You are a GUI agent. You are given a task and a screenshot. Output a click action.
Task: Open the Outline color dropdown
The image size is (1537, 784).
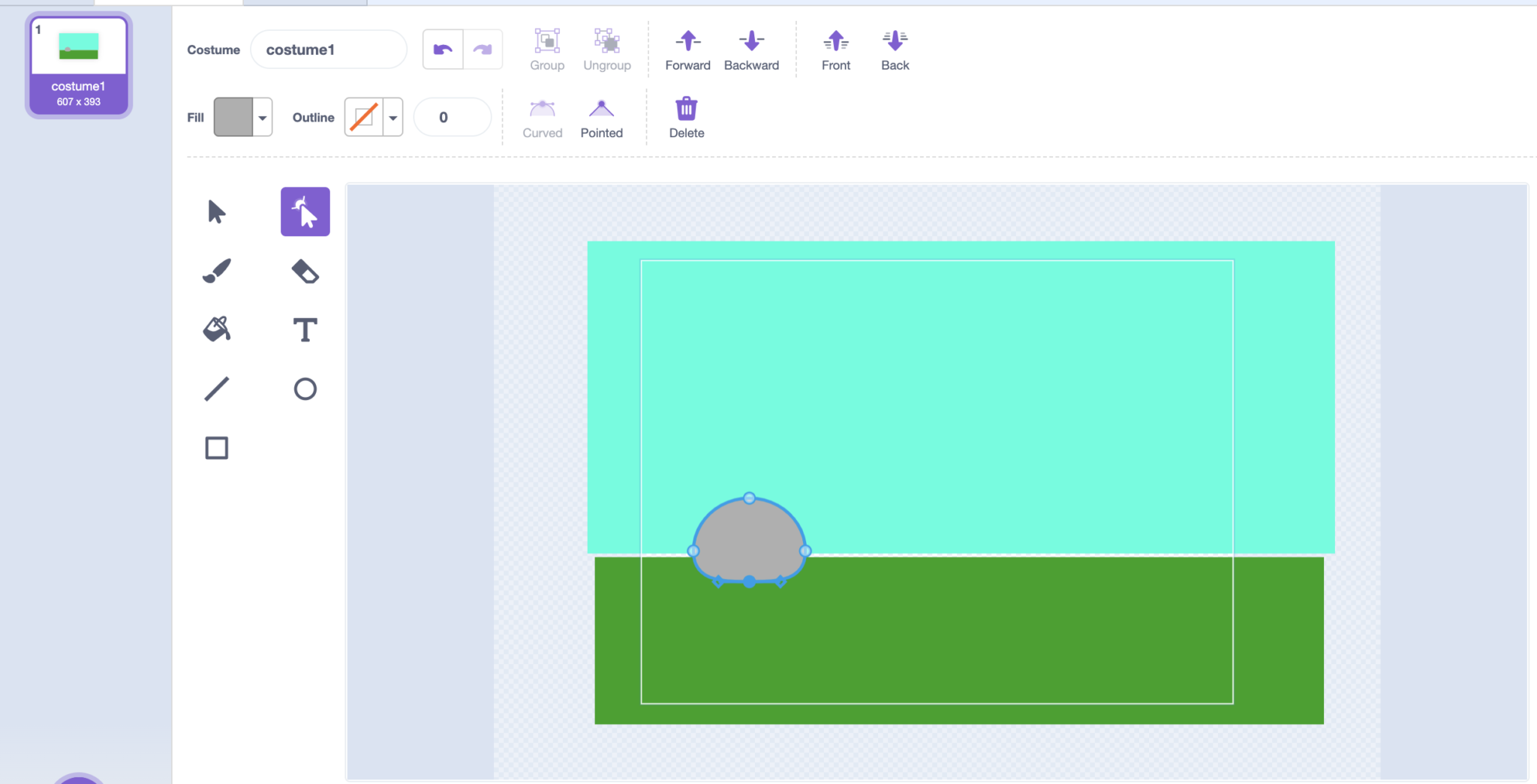pyautogui.click(x=393, y=117)
